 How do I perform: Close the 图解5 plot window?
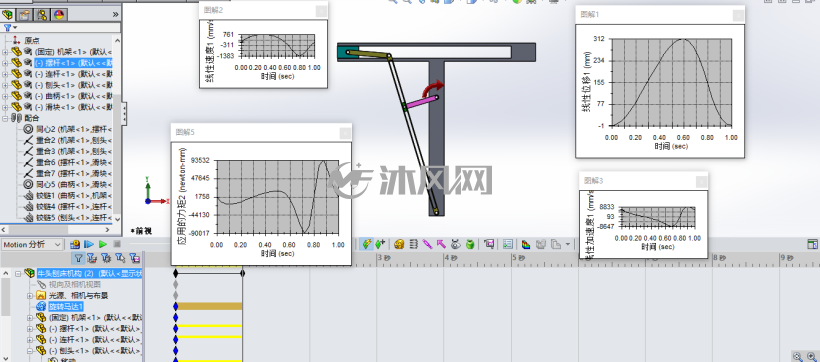[x=345, y=133]
